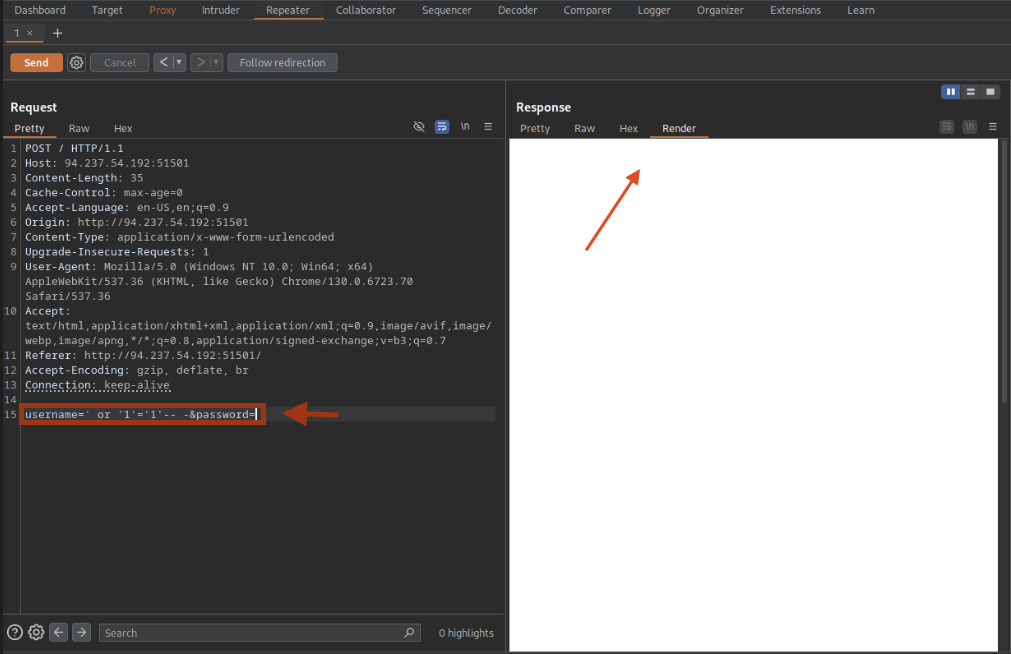
Task: Click the Referer header line
Action: pos(143,355)
